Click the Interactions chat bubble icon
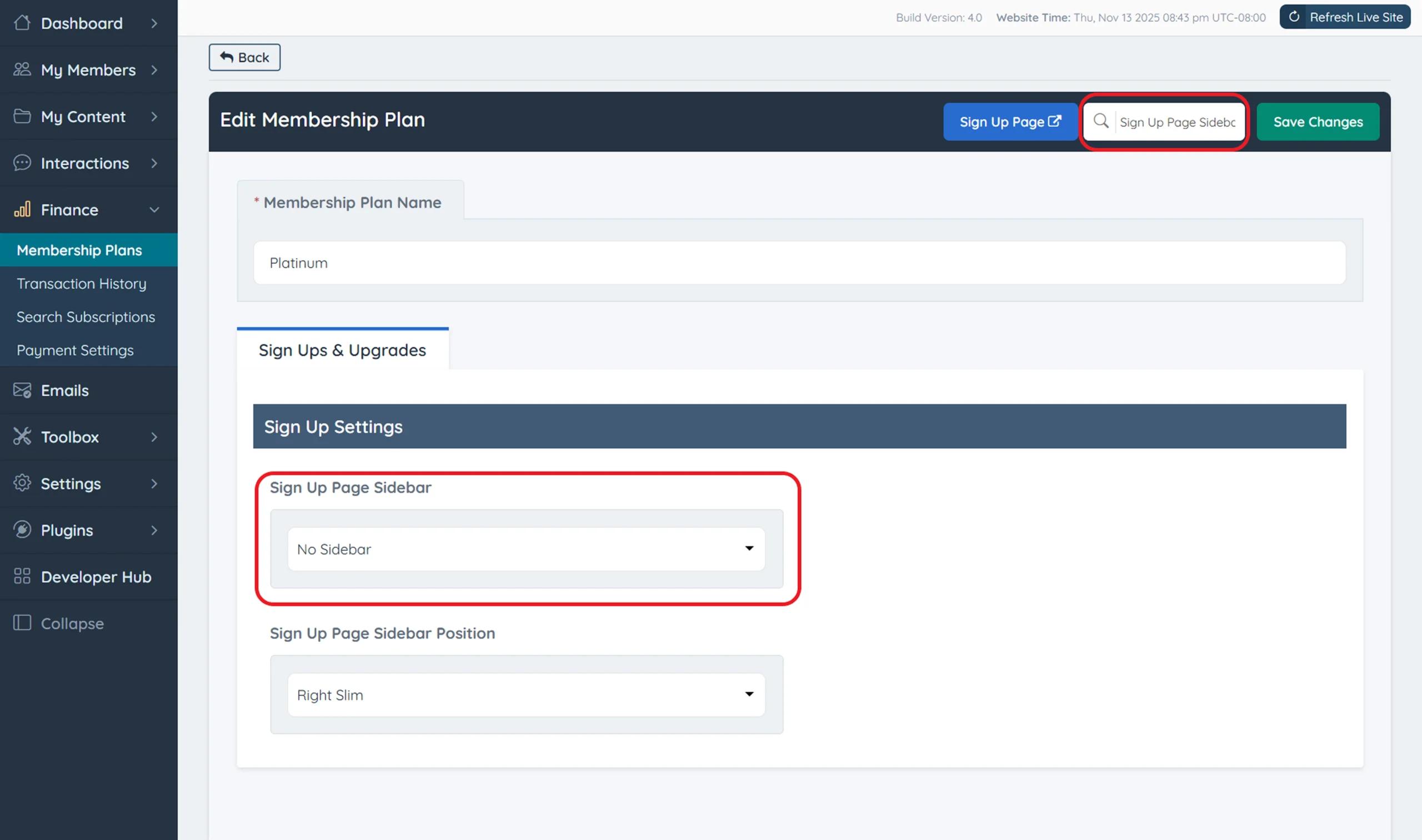The width and height of the screenshot is (1422, 840). point(22,163)
